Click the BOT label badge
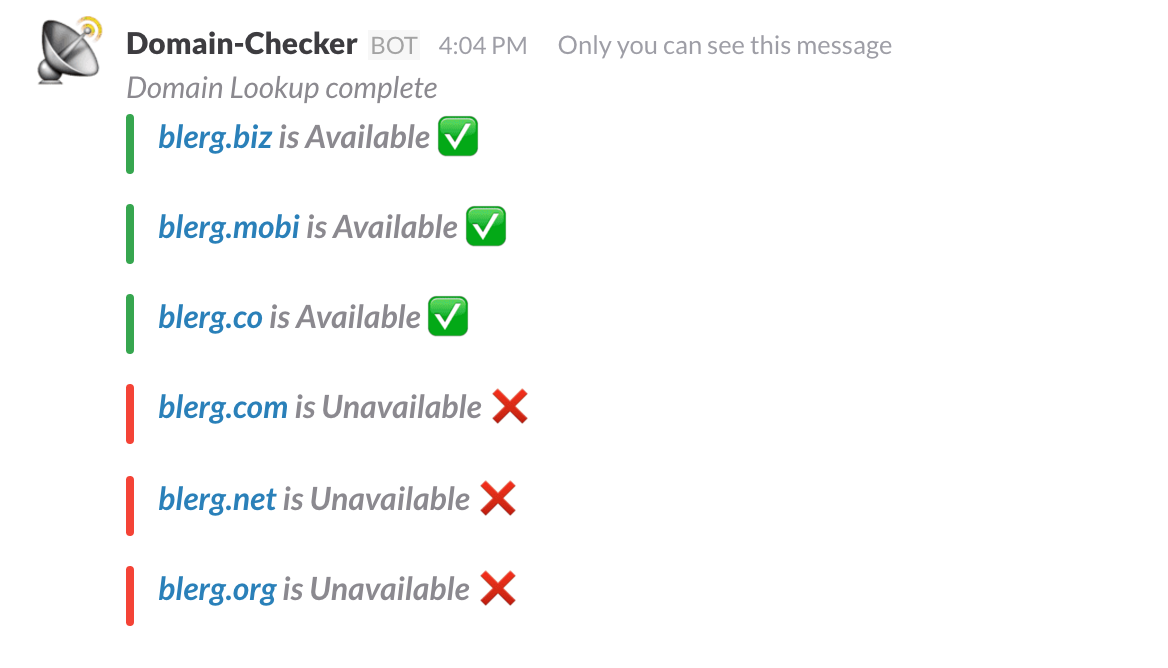The image size is (1168, 668). tap(394, 45)
